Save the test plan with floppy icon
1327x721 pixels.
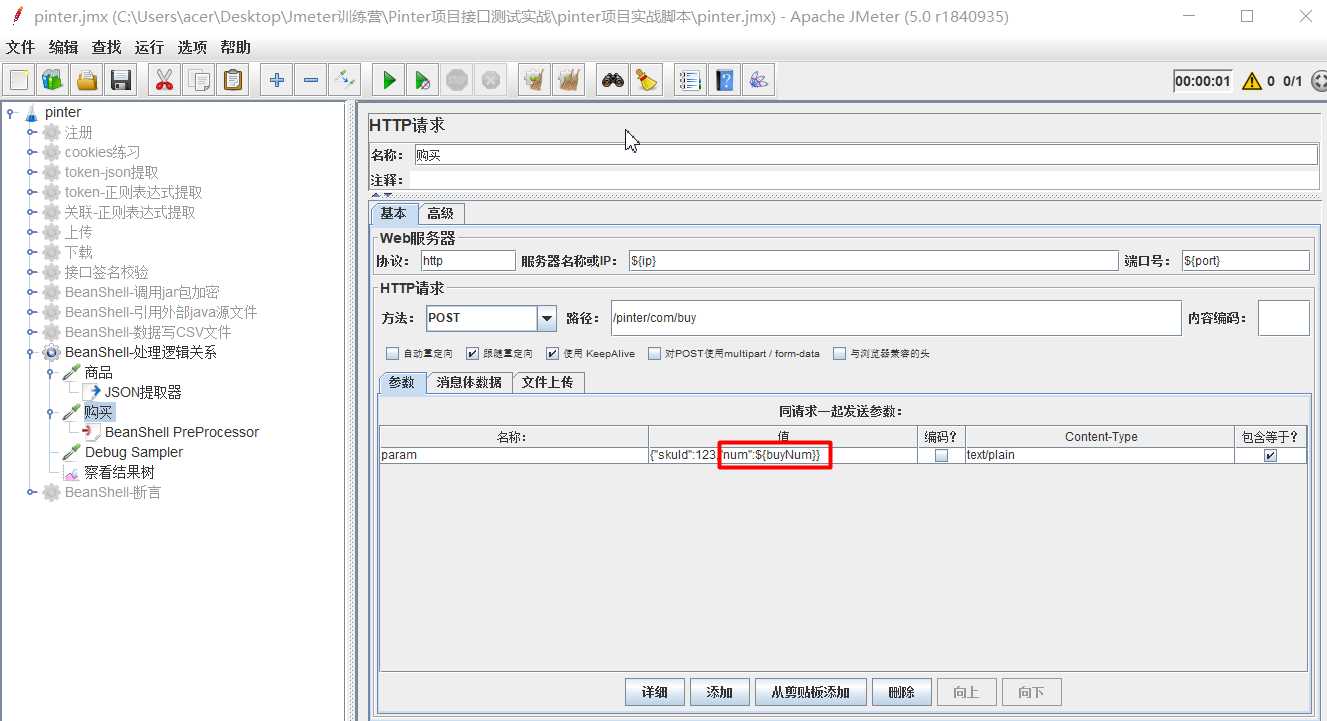(121, 80)
